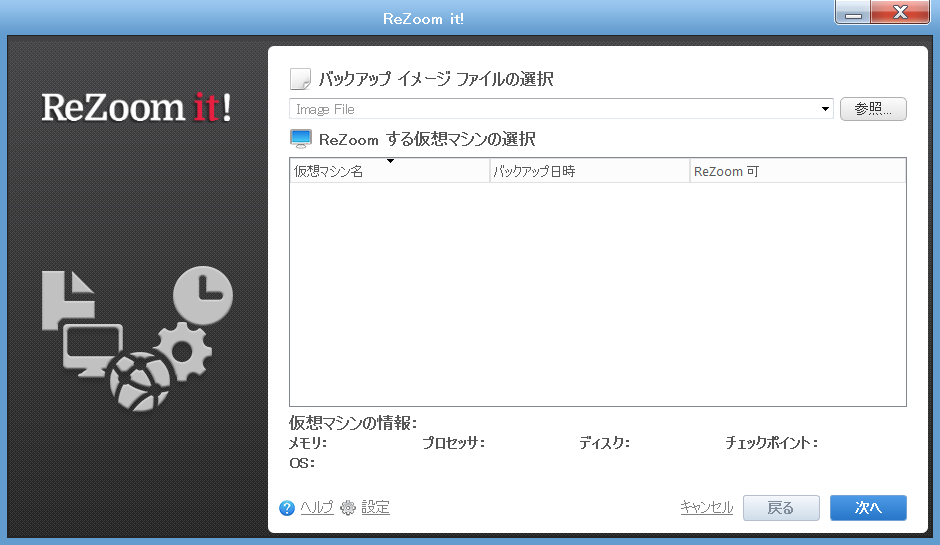Click the キャンセル link
The width and height of the screenshot is (940, 545).
[707, 508]
